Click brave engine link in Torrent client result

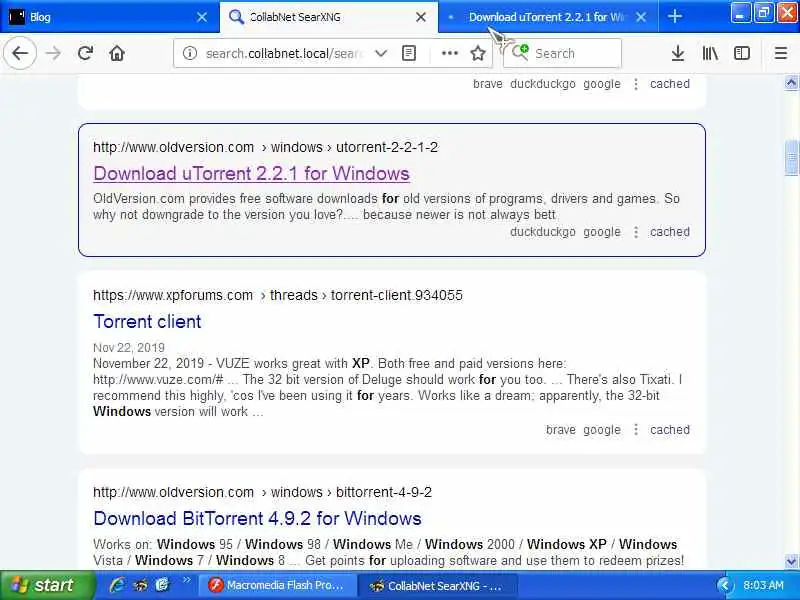pyautogui.click(x=561, y=430)
